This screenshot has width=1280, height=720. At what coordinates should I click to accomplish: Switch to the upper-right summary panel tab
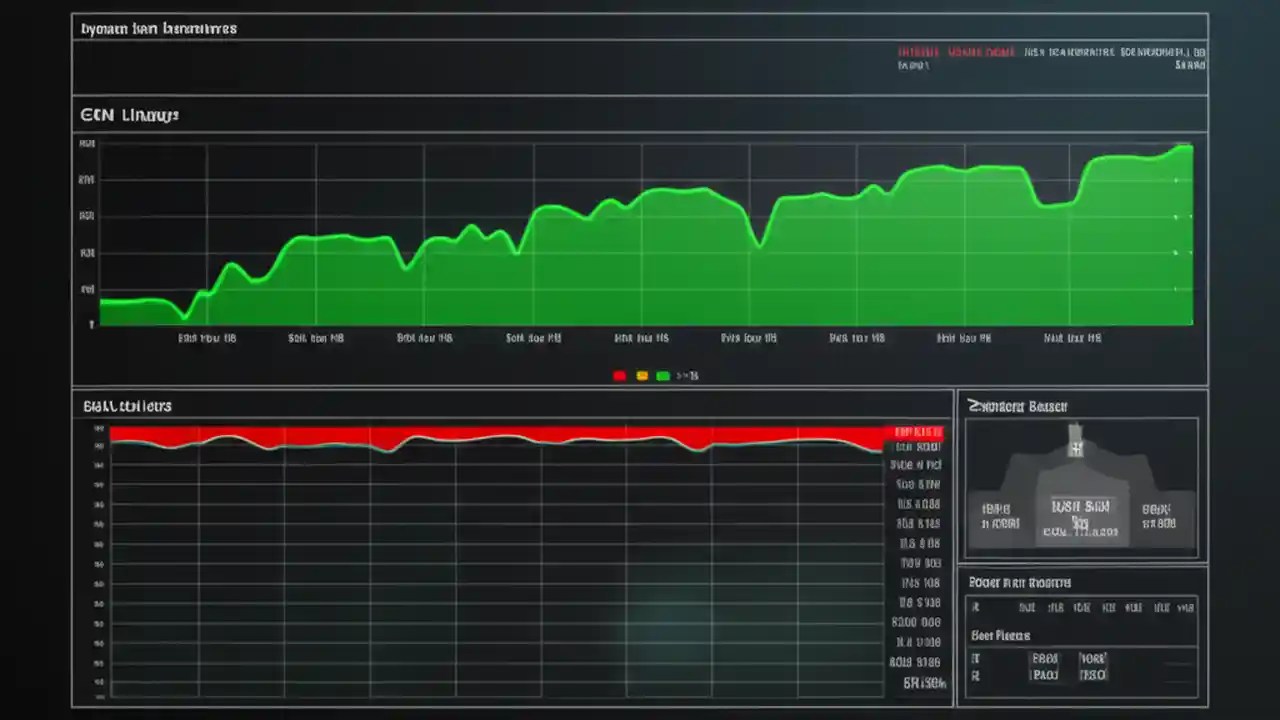1018,406
